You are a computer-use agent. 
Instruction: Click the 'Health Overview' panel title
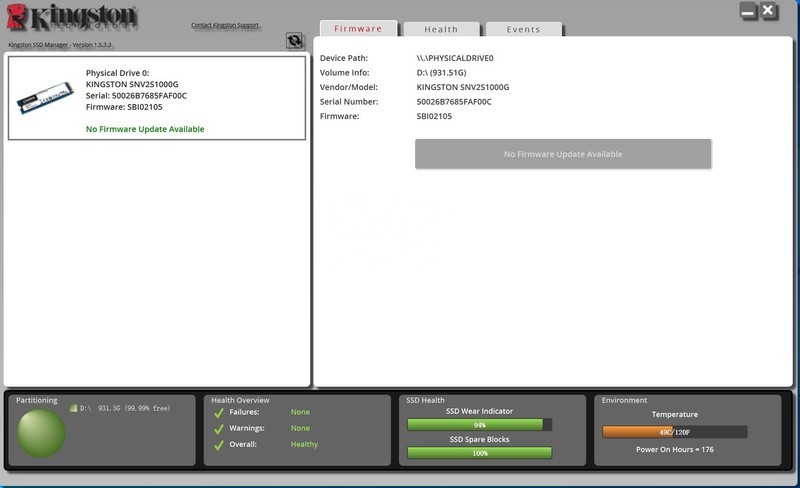coord(240,400)
